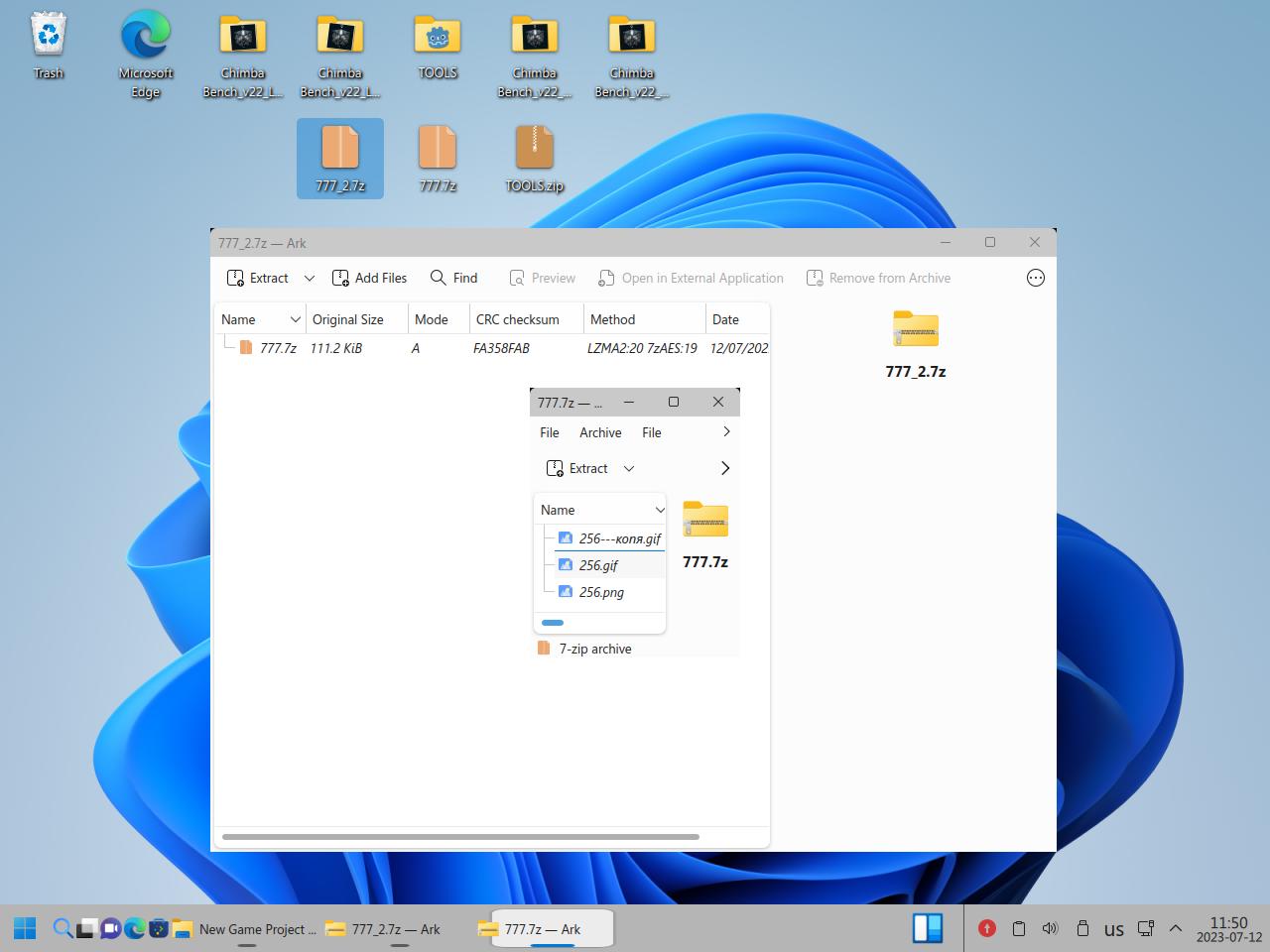Show hidden menu items via menubar chevron
1270x952 pixels.
coord(726,432)
